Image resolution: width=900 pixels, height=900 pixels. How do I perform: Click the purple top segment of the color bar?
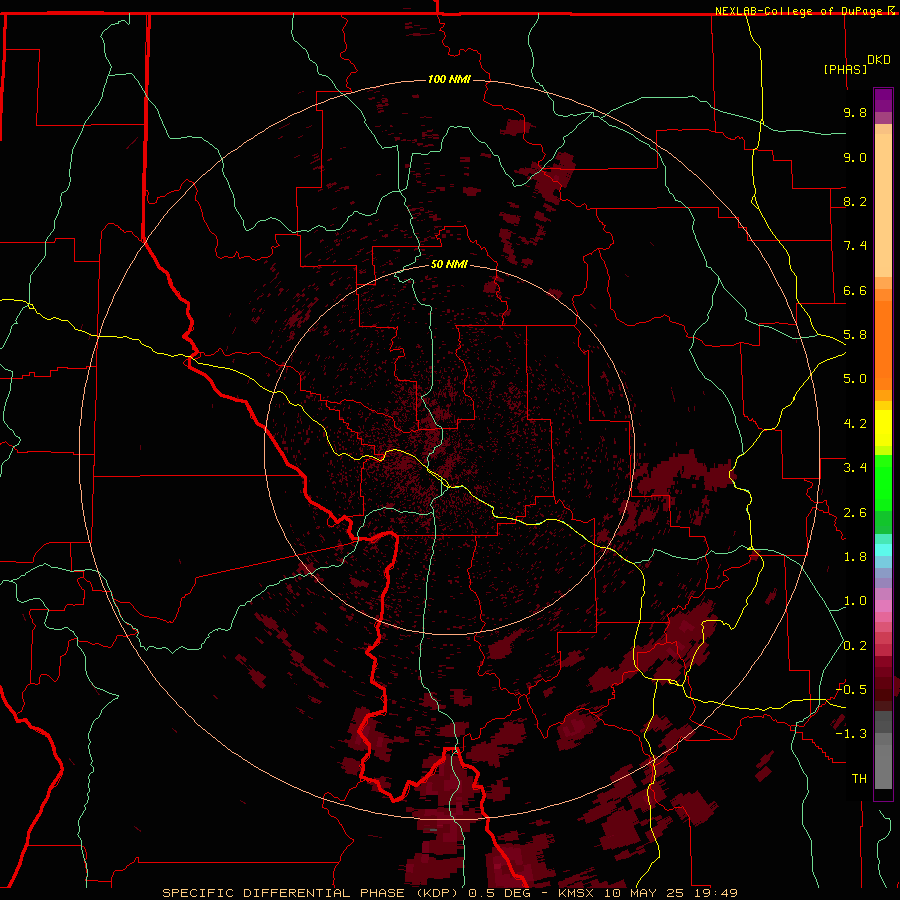[x=883, y=100]
